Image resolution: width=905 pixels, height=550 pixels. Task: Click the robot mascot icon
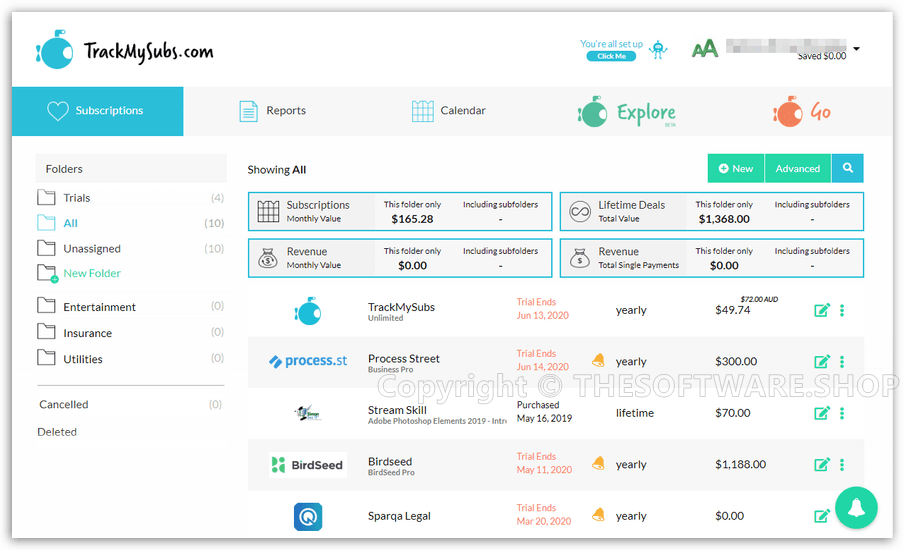(658, 50)
